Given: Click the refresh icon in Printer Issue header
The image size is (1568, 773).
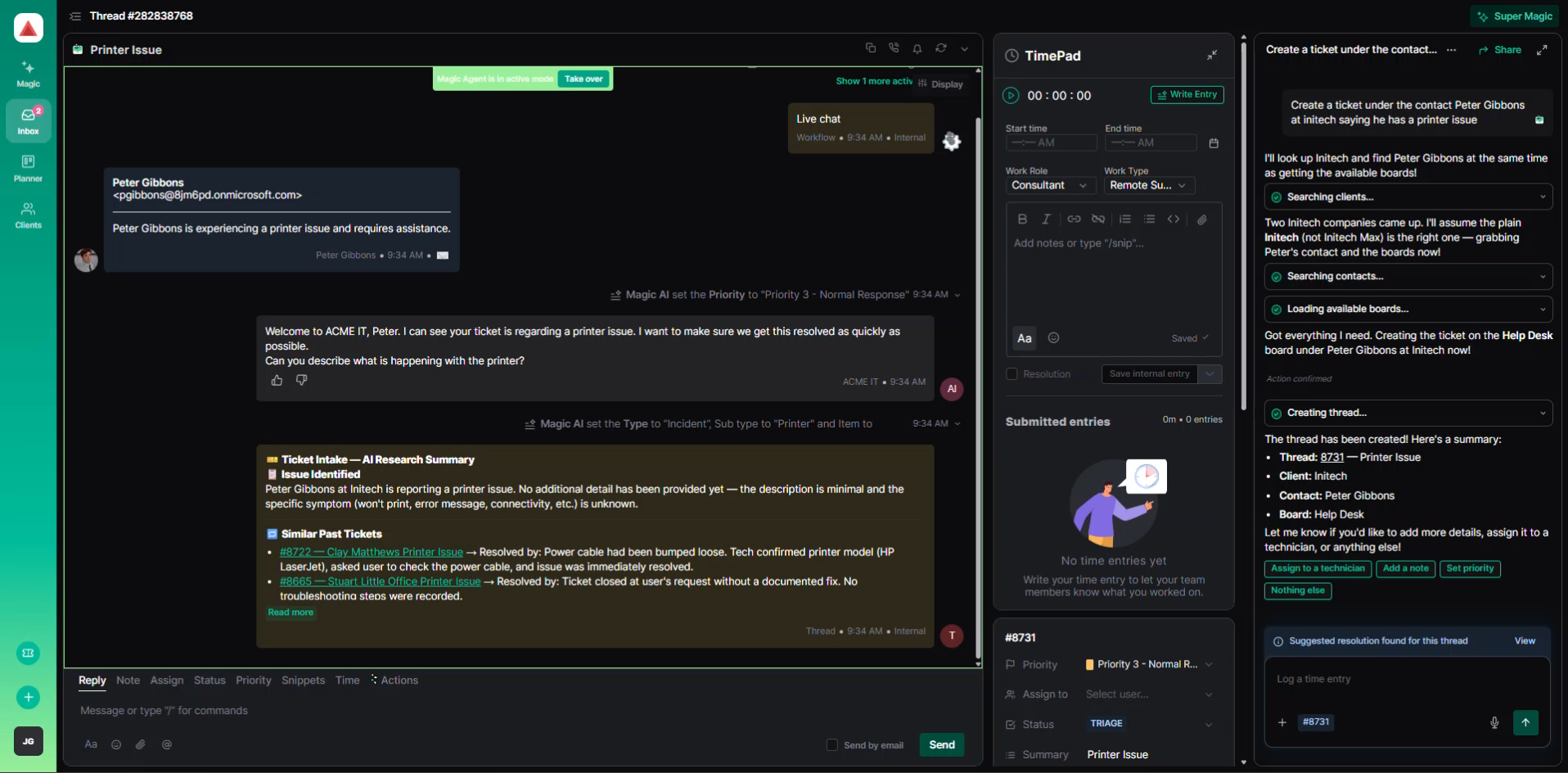Looking at the screenshot, I should coord(941,48).
